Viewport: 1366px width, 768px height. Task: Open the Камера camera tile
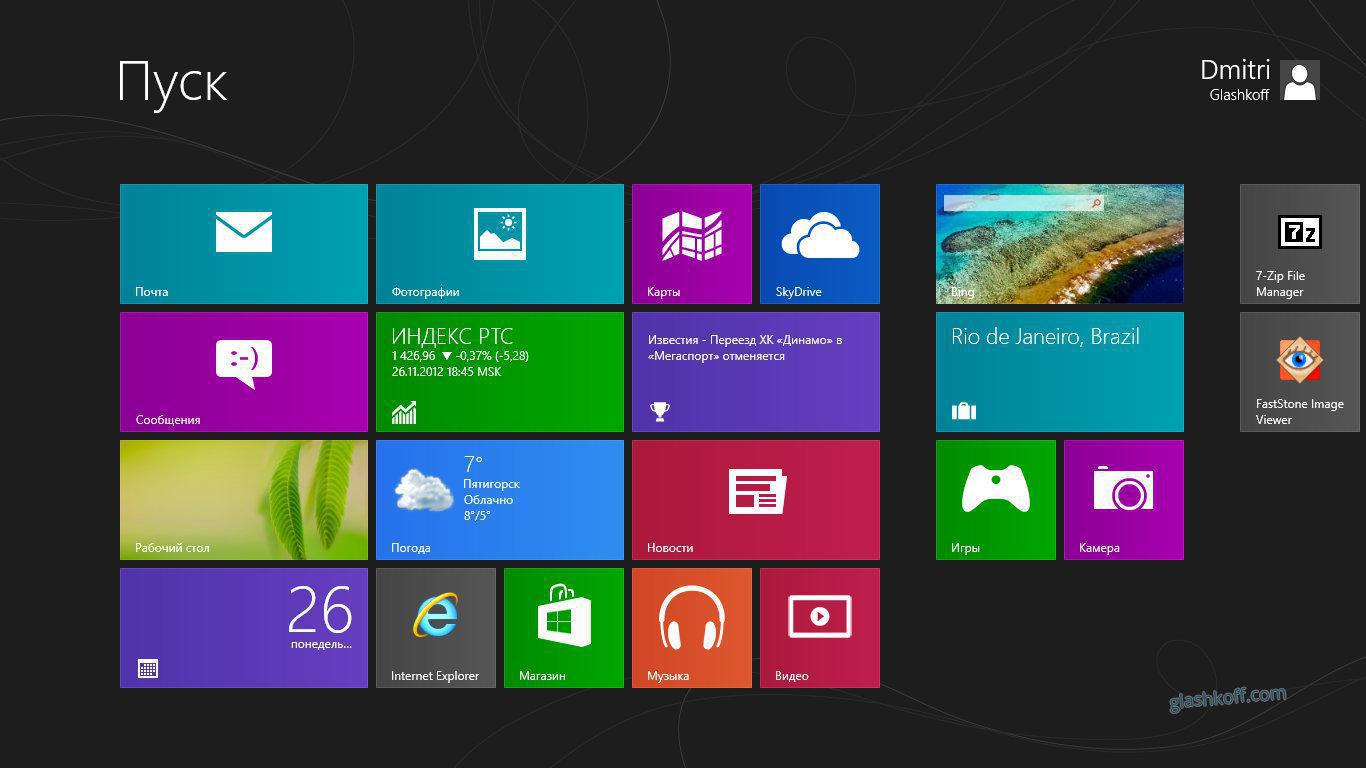pyautogui.click(x=1124, y=500)
